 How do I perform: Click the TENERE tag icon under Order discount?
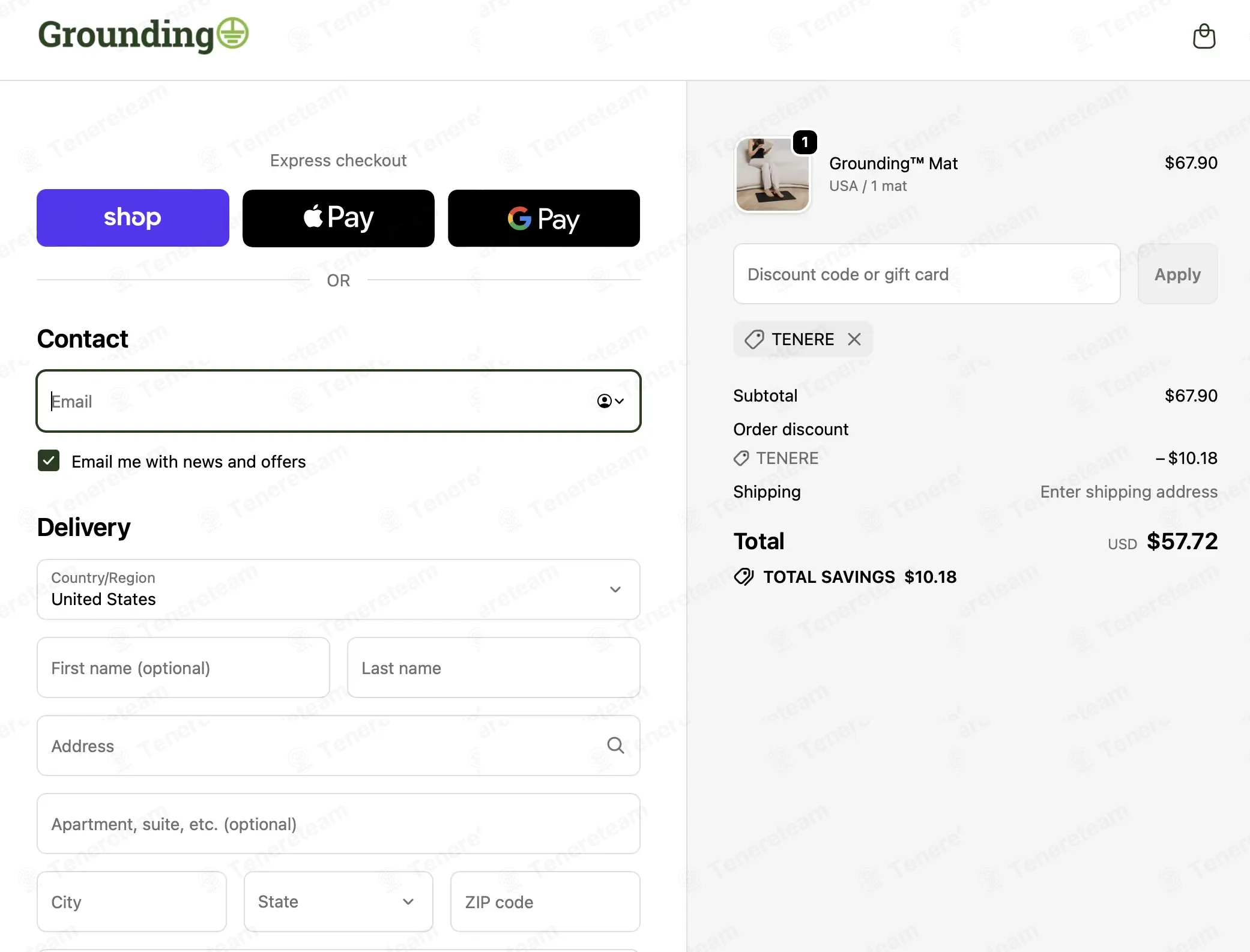[741, 458]
